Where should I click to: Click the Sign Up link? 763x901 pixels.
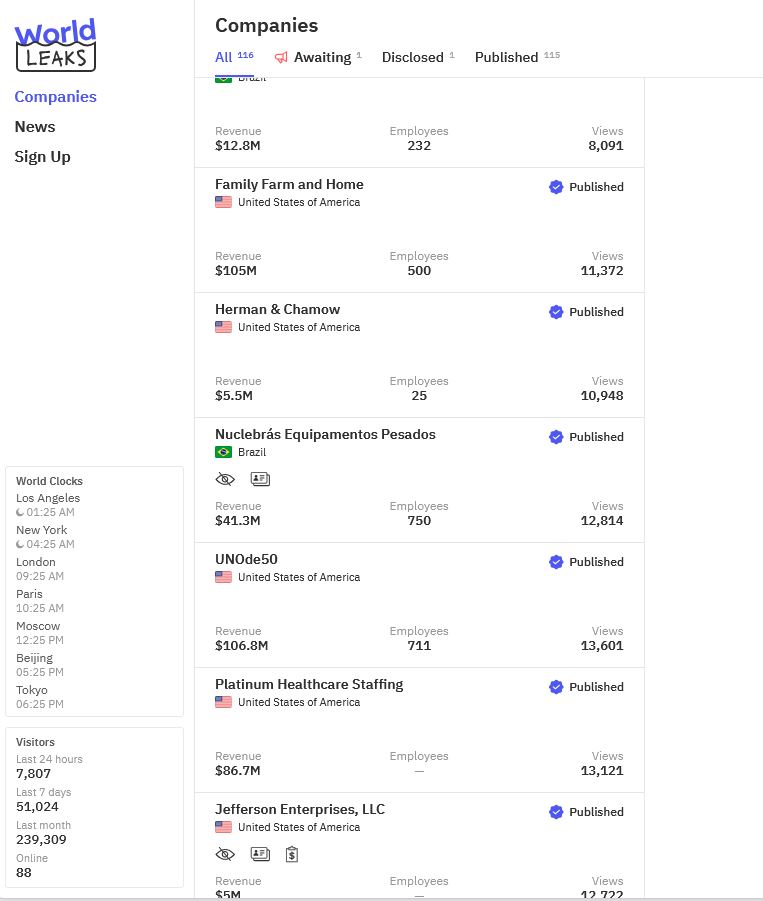tap(42, 157)
